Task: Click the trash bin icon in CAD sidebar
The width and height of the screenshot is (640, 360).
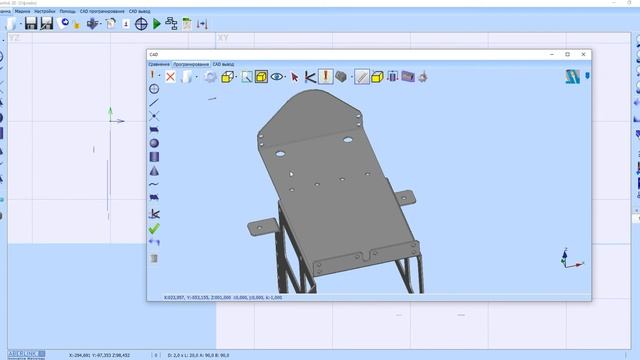Action: (x=154, y=258)
